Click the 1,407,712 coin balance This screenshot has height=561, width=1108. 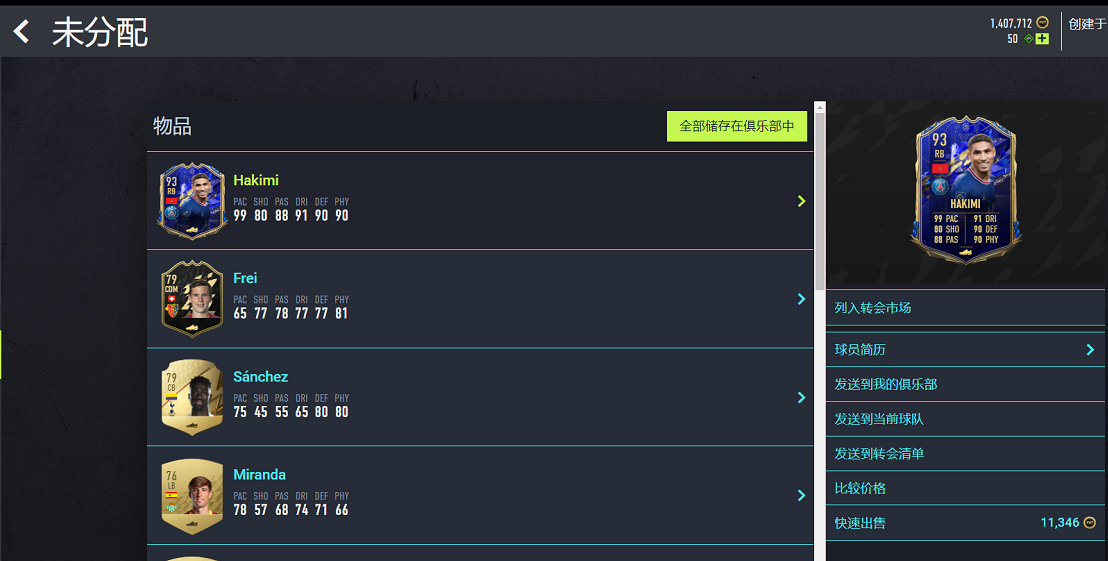click(1010, 23)
